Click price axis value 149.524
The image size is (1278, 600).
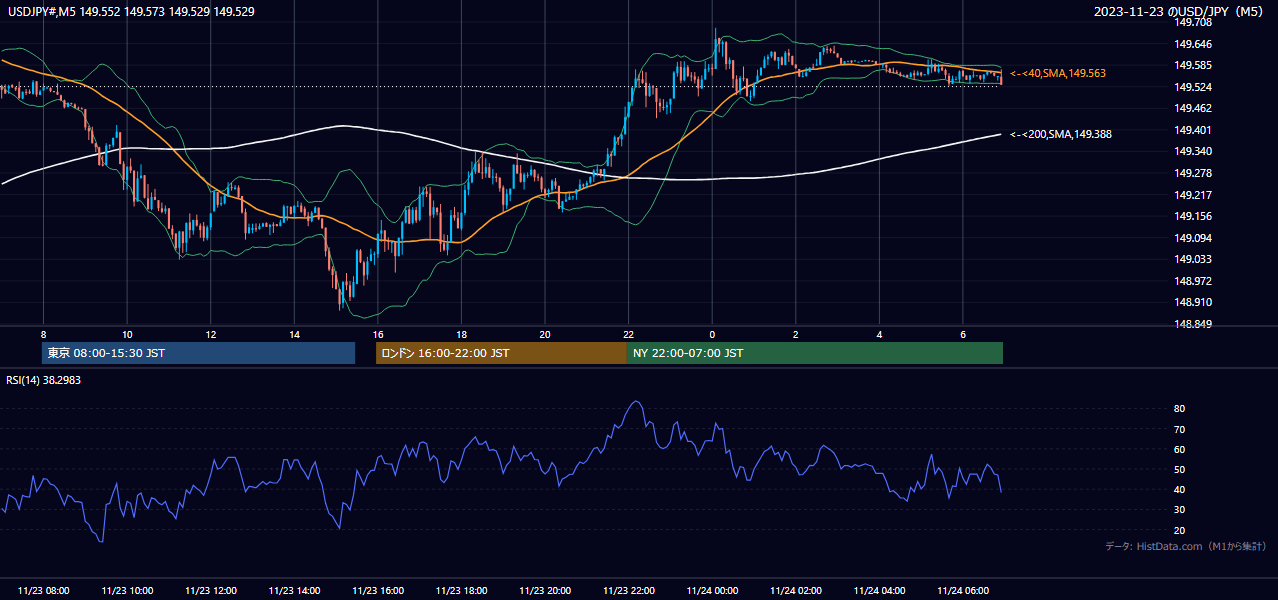click(x=1193, y=87)
